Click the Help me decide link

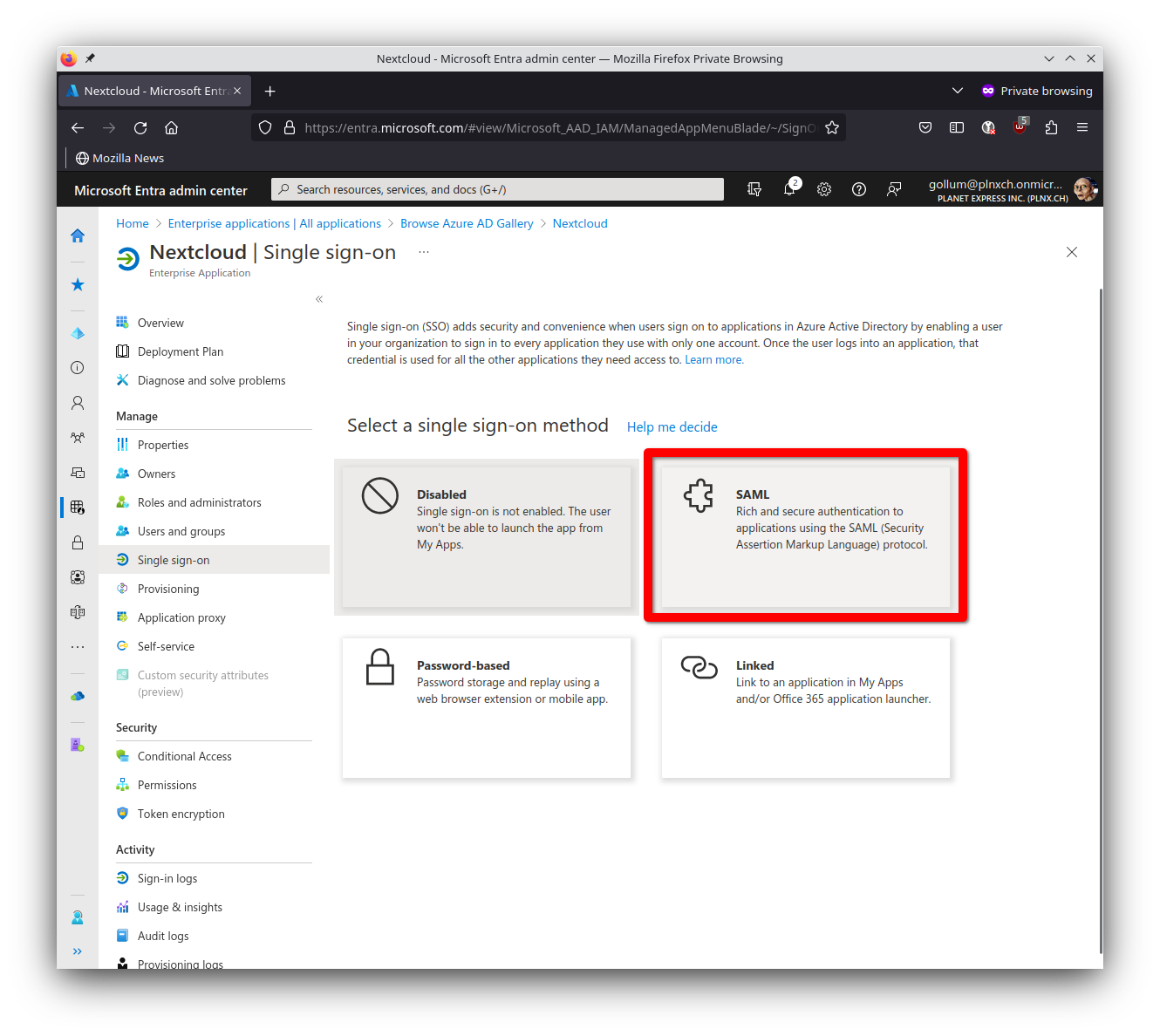click(x=672, y=426)
